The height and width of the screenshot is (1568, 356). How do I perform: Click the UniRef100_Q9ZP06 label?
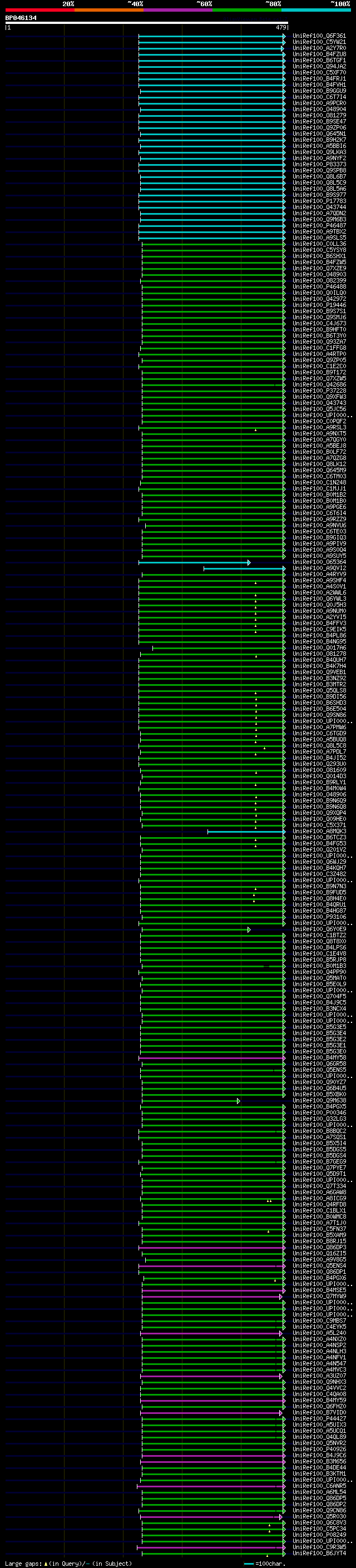coord(319,128)
